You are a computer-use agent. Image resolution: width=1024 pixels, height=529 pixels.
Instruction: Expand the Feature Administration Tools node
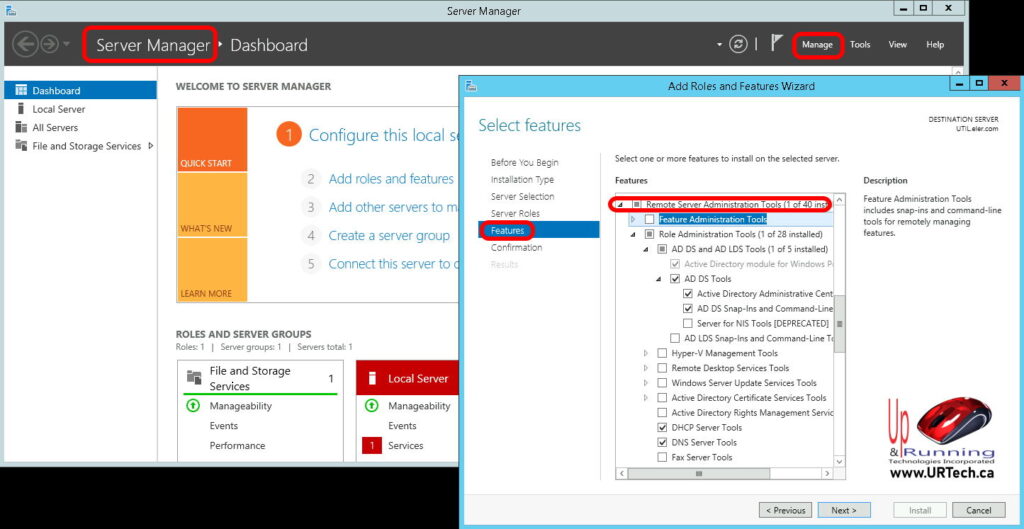tap(633, 219)
